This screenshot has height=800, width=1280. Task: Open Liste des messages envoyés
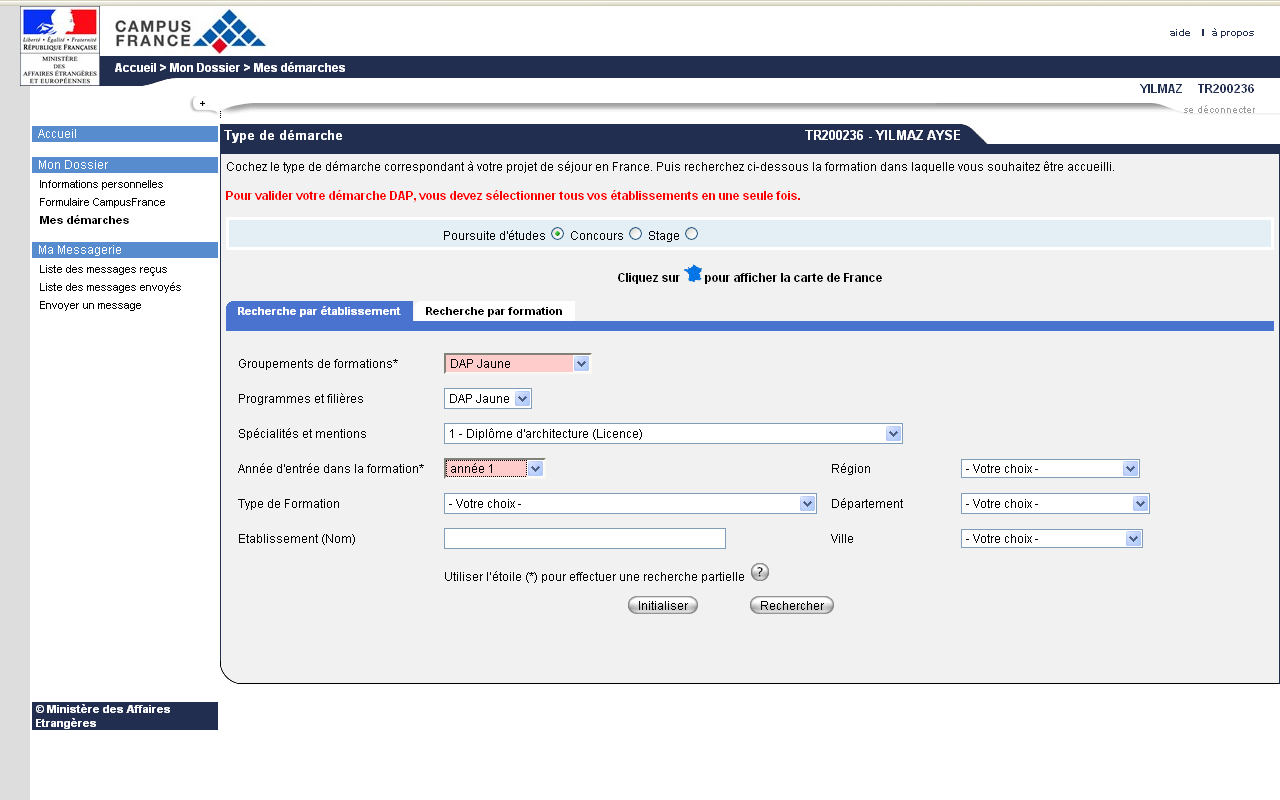[110, 287]
